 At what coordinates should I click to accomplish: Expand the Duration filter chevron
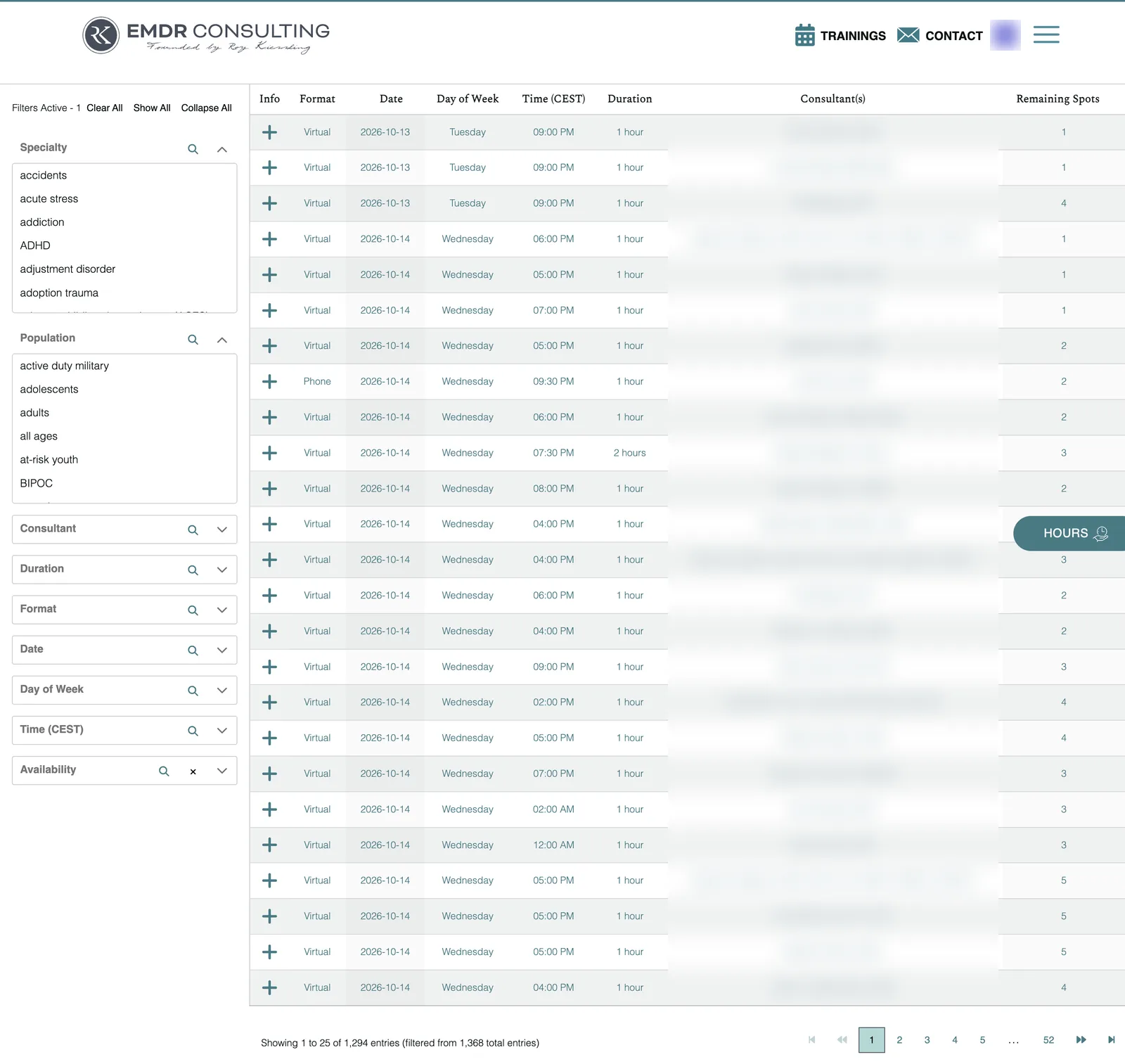point(222,570)
